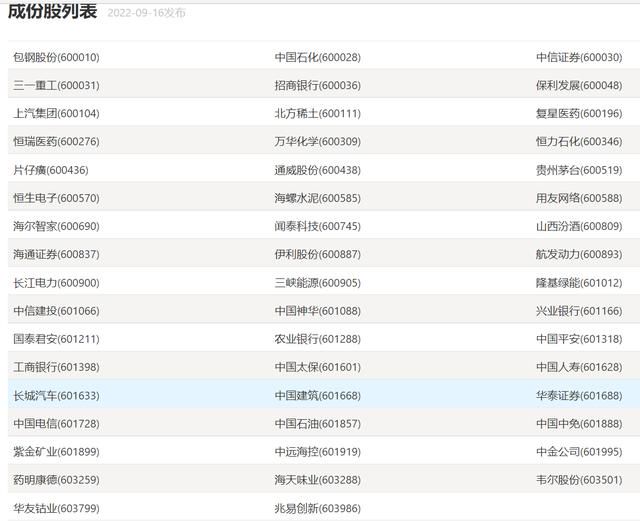Screen dimensions: 640x521
Task: Open 华友钴业(603799)
Action: (x=56, y=508)
